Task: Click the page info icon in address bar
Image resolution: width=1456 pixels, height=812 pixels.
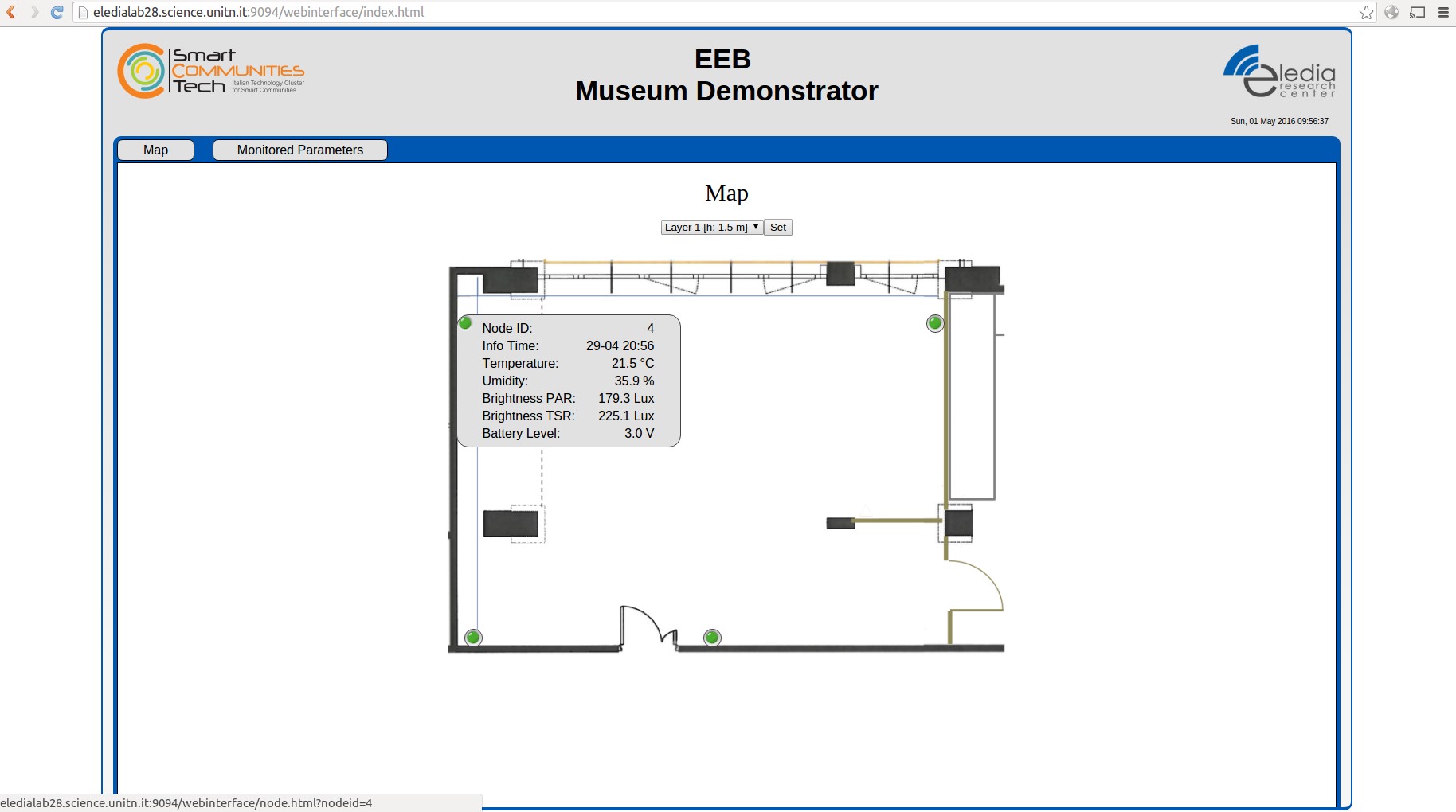Action: click(x=83, y=12)
